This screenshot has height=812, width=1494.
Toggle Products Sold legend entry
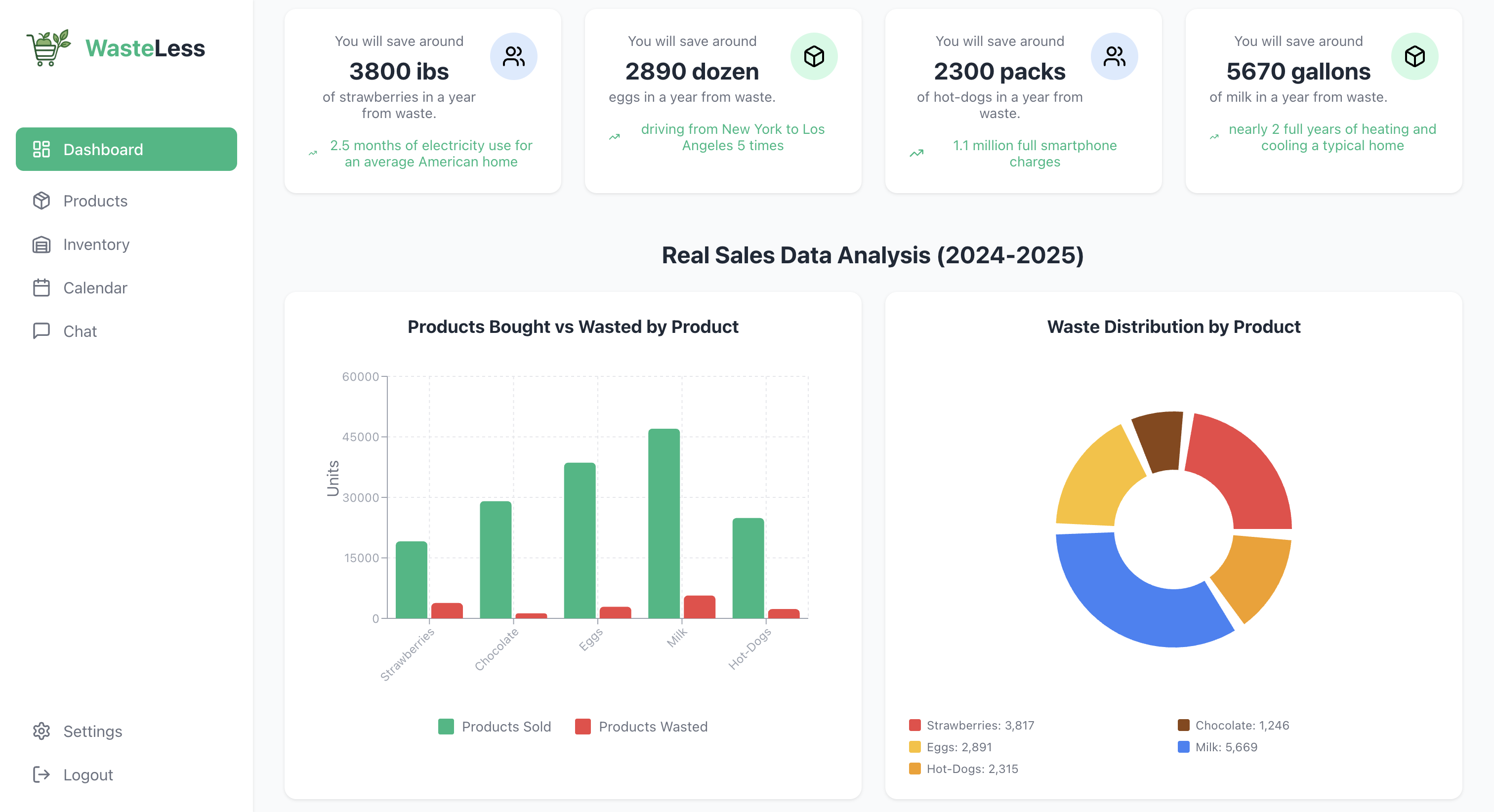point(495,726)
